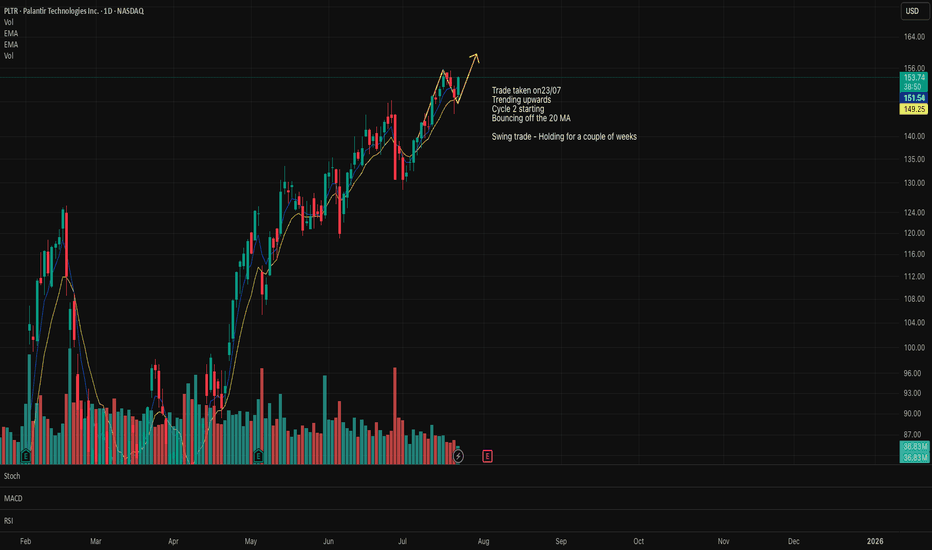Image resolution: width=932 pixels, height=550 pixels.
Task: Open the red upcoming earnings E marker
Action: 487,456
